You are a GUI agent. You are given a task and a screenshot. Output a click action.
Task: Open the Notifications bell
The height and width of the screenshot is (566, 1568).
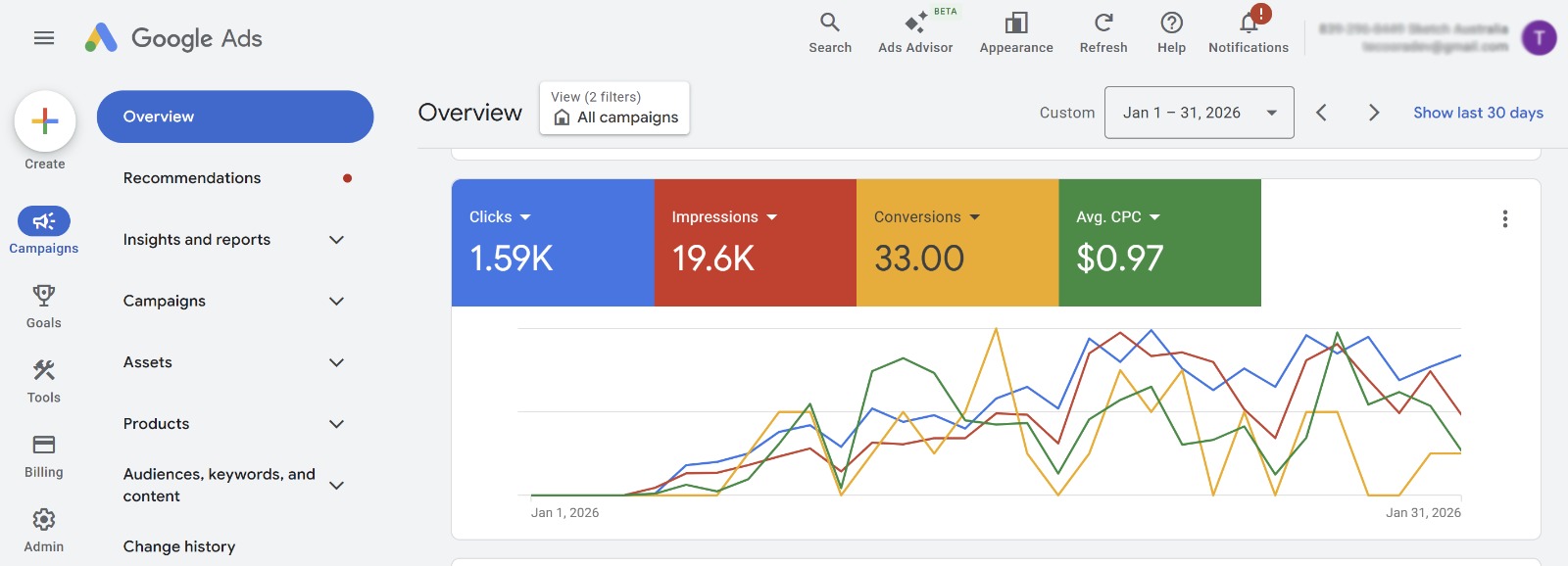click(x=1249, y=24)
